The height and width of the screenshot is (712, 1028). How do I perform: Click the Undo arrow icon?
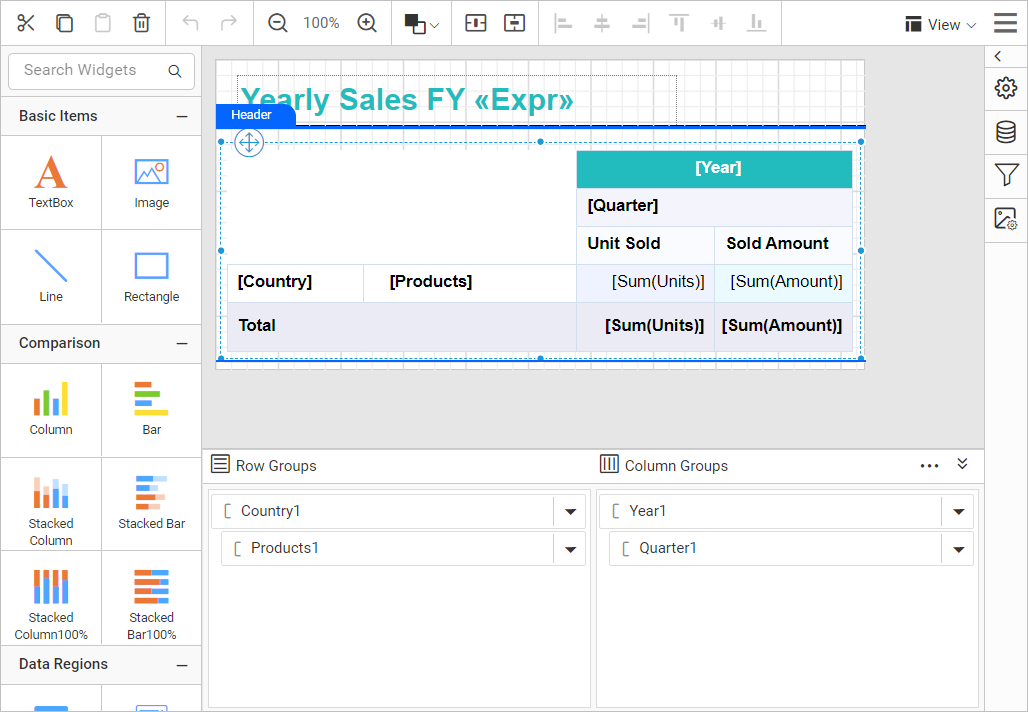190,23
